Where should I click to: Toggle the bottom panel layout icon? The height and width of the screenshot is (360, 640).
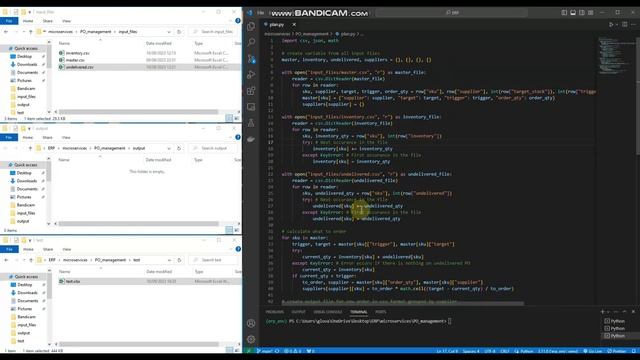[573, 13]
